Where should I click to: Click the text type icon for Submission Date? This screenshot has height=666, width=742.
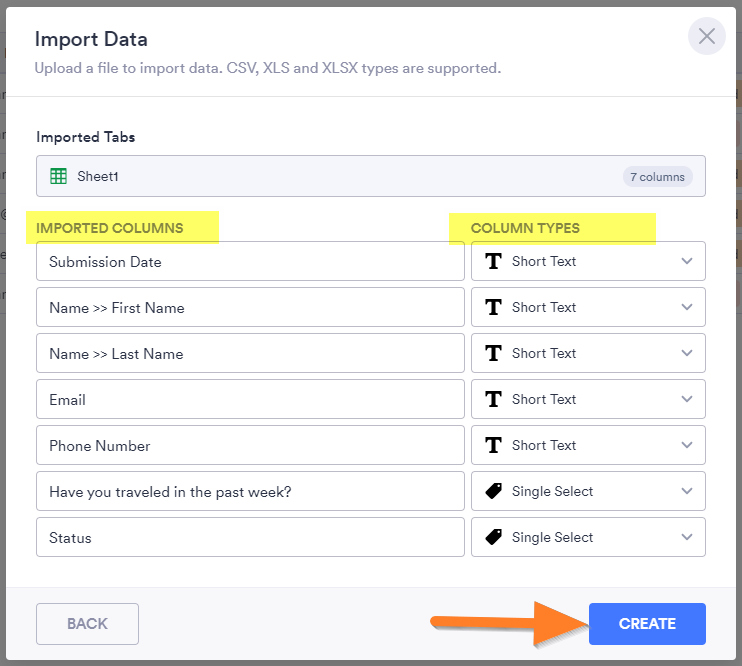pyautogui.click(x=493, y=261)
